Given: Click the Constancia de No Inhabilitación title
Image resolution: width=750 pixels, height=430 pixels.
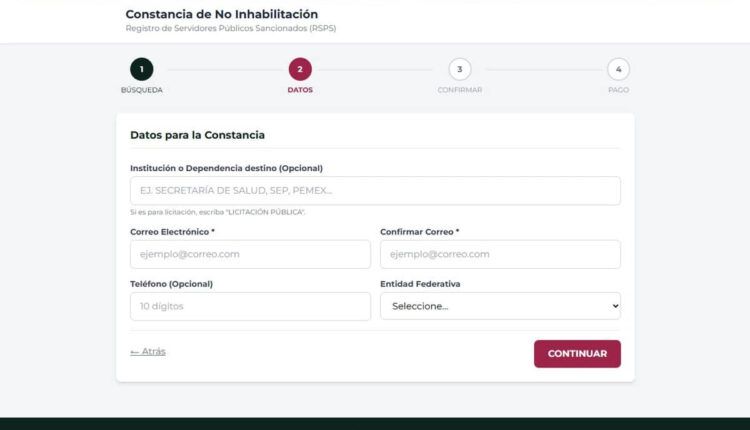Looking at the screenshot, I should tap(221, 14).
